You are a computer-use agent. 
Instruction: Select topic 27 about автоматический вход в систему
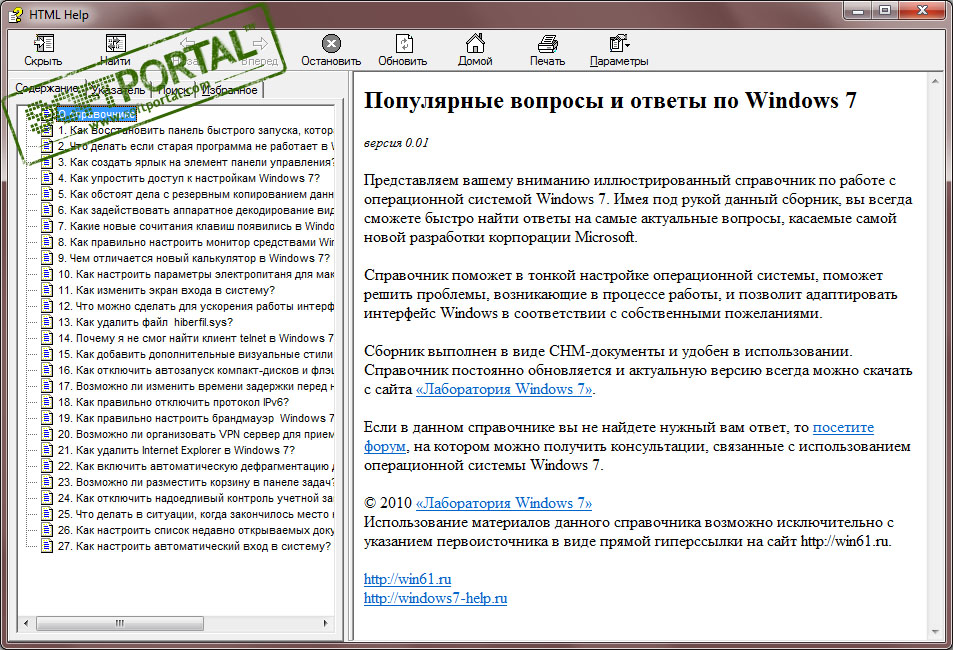click(194, 546)
